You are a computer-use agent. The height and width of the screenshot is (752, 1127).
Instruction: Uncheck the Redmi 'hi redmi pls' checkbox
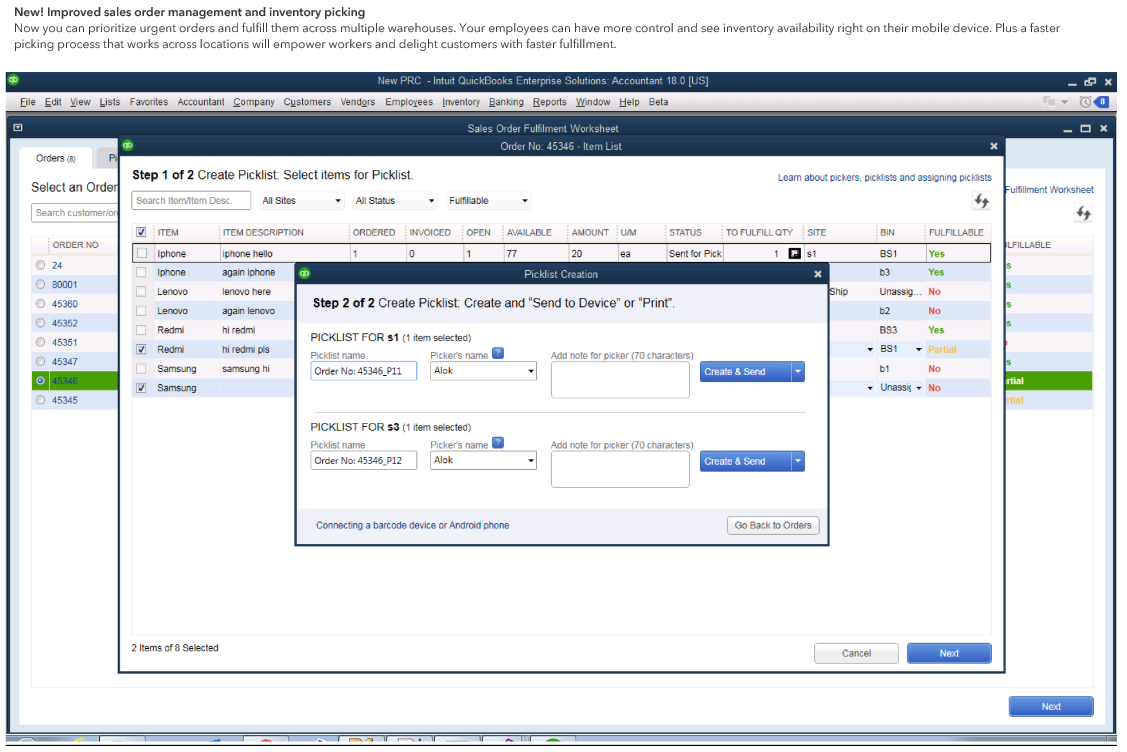click(x=141, y=349)
